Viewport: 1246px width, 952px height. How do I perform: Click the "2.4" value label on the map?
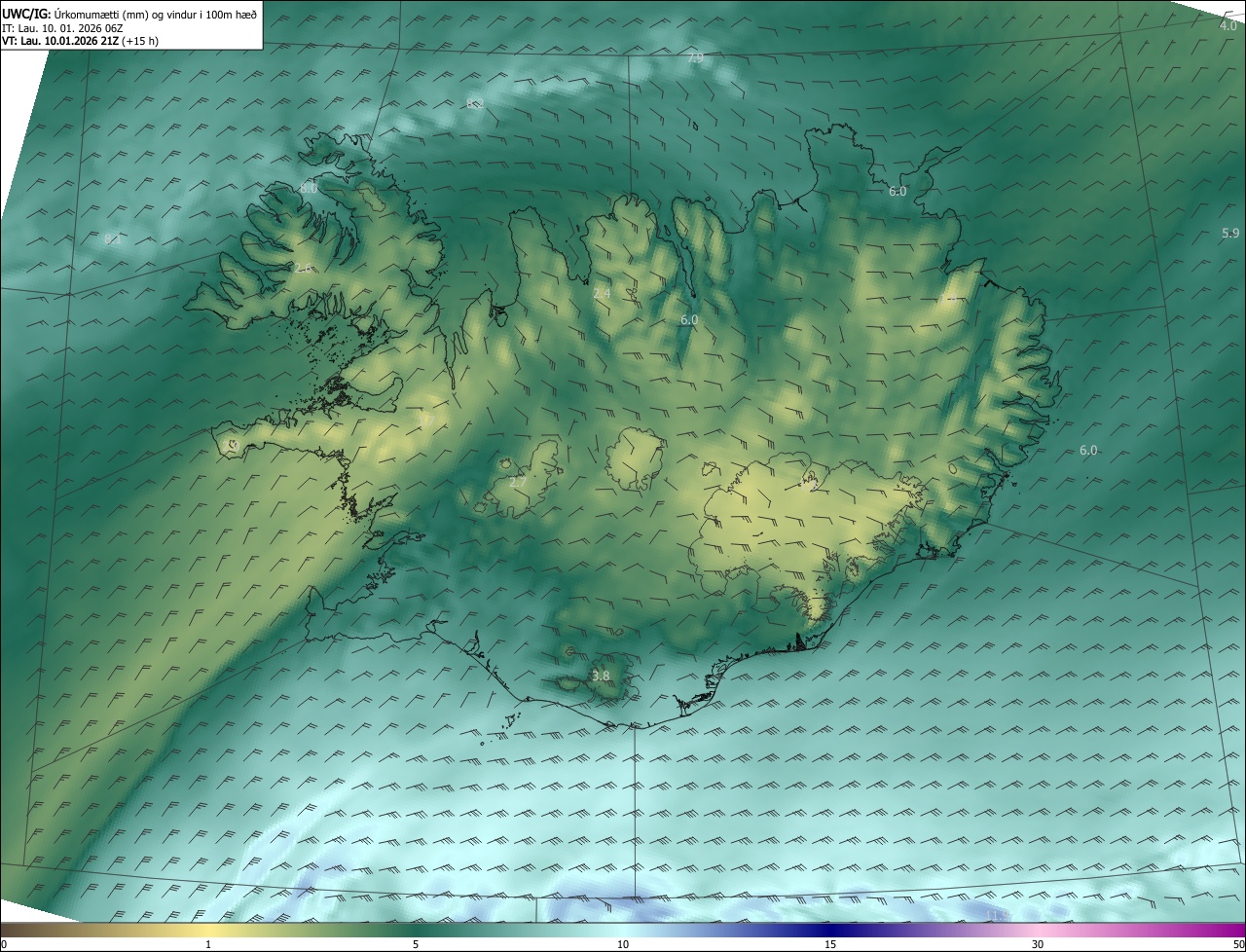click(x=602, y=293)
